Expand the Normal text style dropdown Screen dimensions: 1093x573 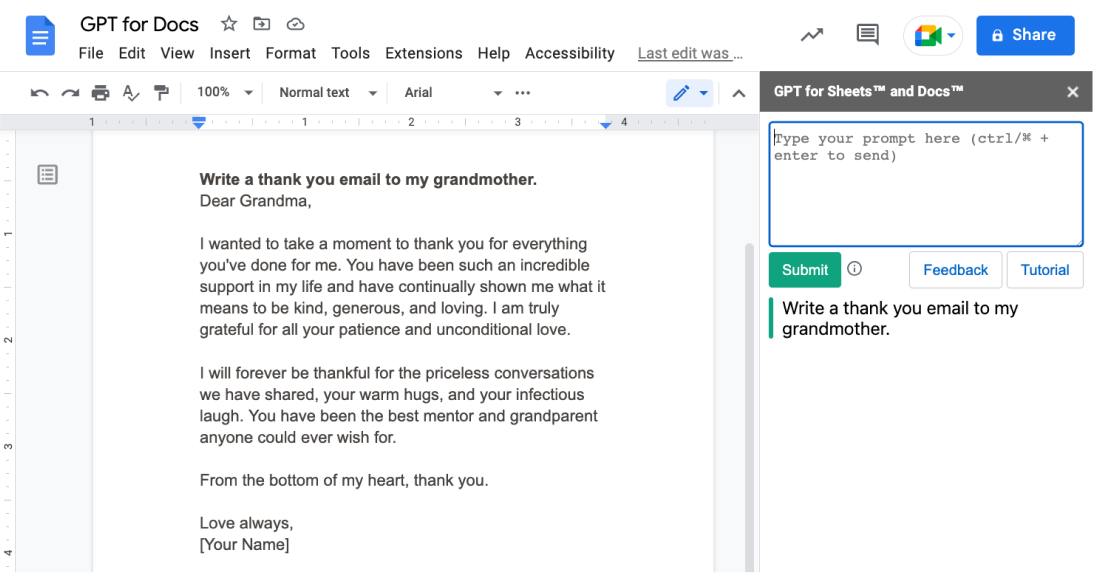(x=328, y=93)
